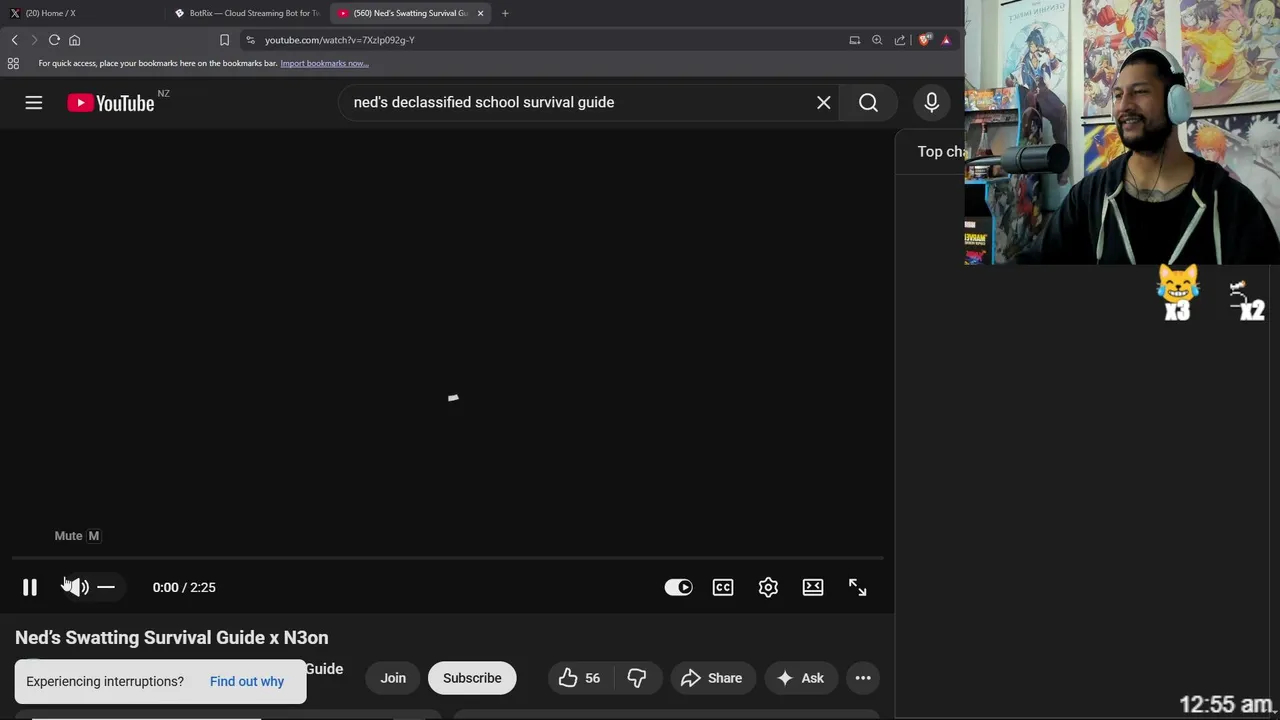Close the YouTube browser tab

pyautogui.click(x=481, y=13)
